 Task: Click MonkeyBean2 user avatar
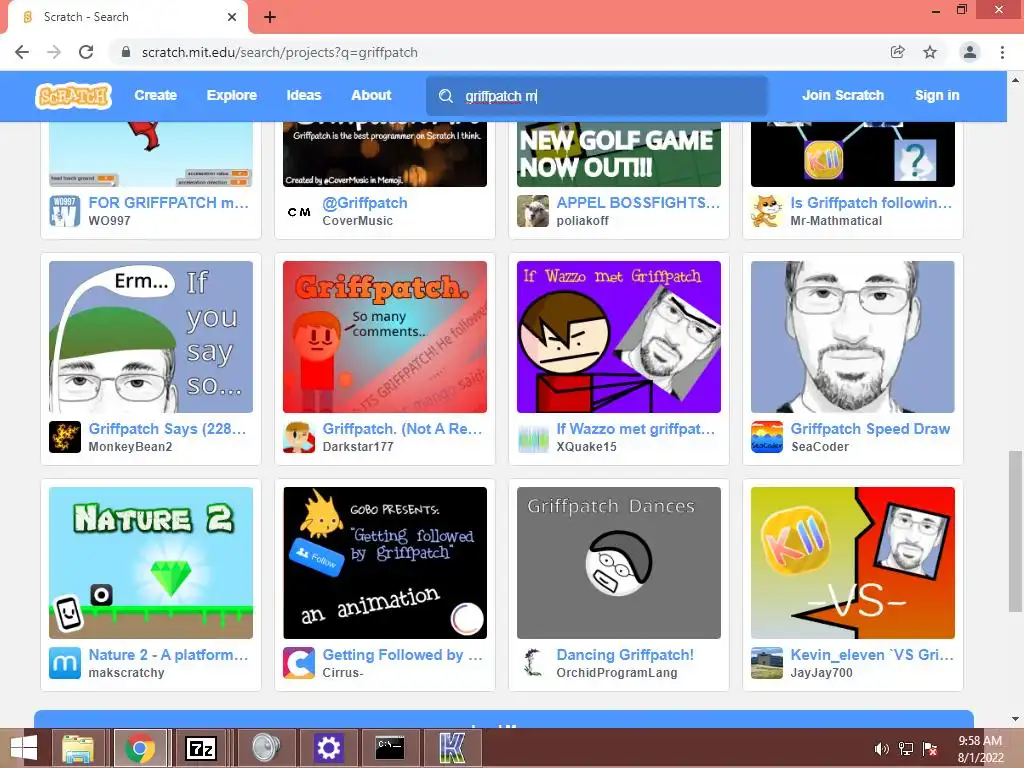pos(65,437)
